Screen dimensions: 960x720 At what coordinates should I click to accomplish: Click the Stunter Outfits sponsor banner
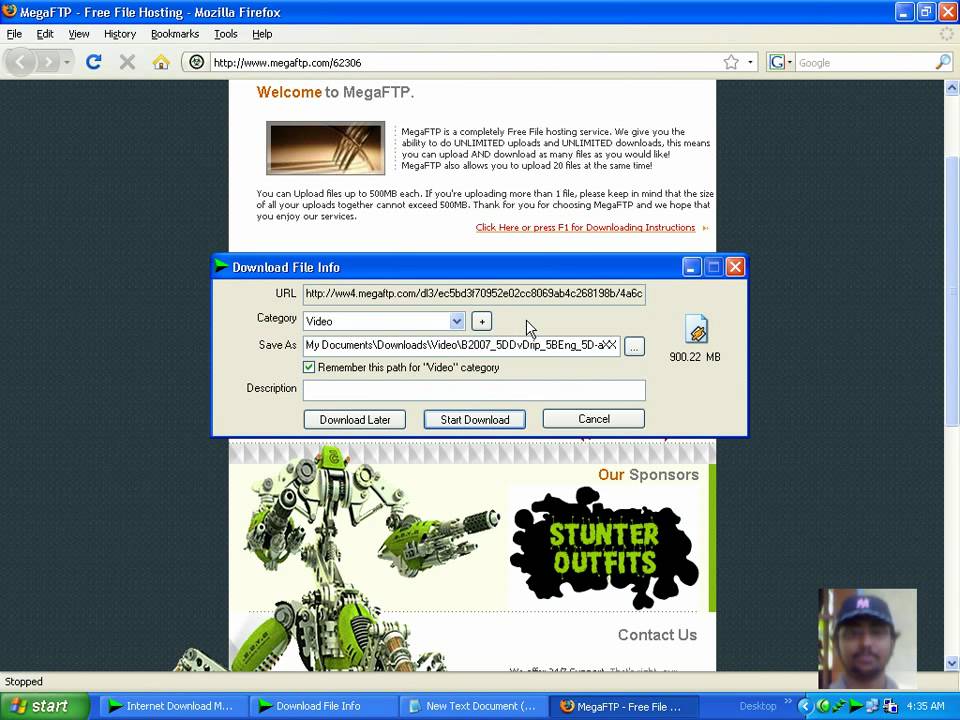coord(604,548)
